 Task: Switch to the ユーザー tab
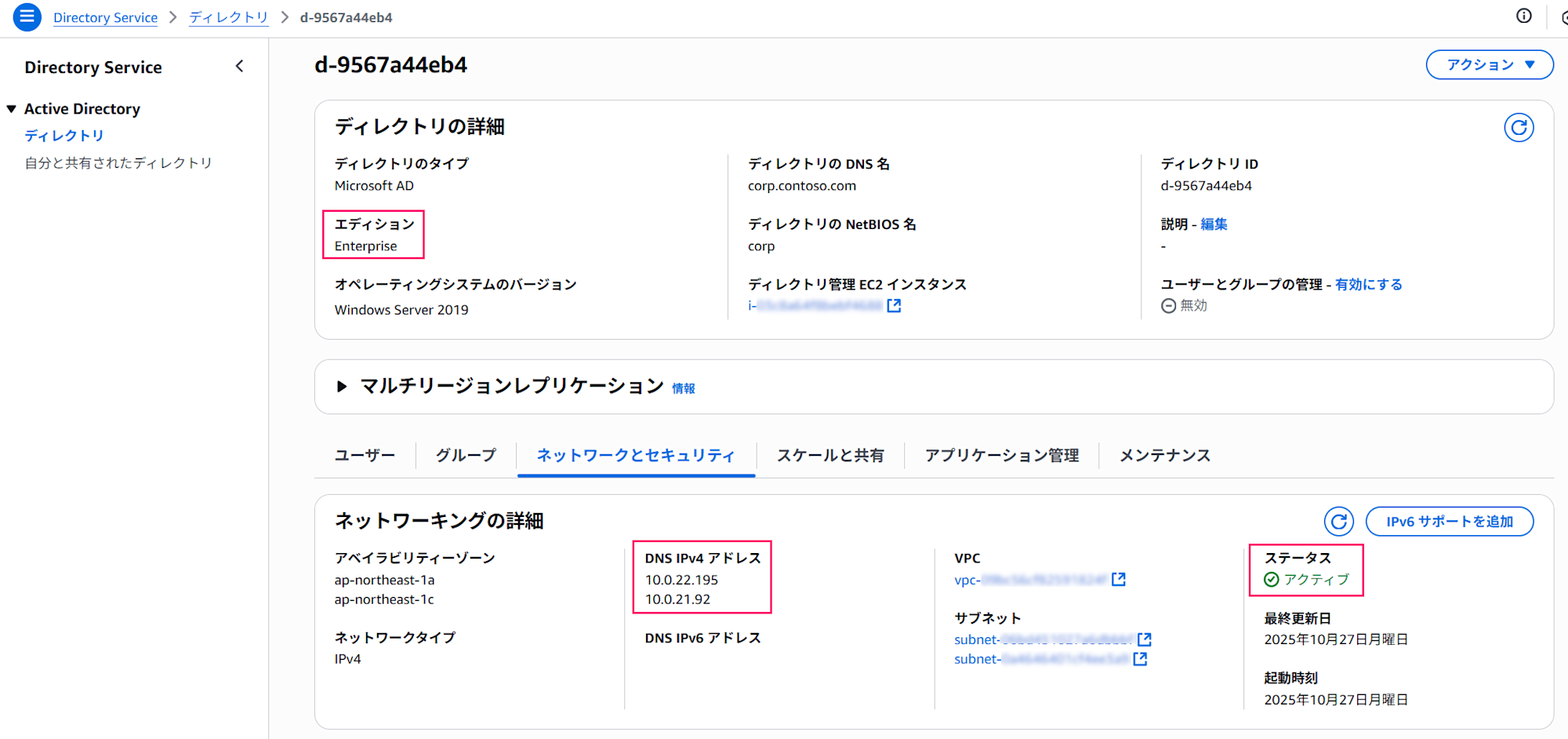364,455
